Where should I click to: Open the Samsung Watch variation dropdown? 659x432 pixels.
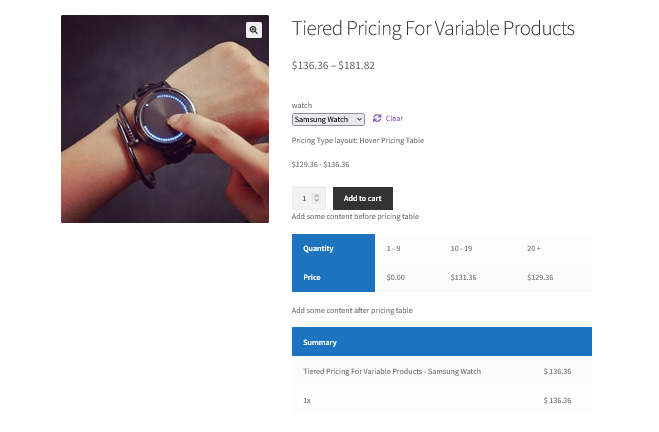coord(328,119)
